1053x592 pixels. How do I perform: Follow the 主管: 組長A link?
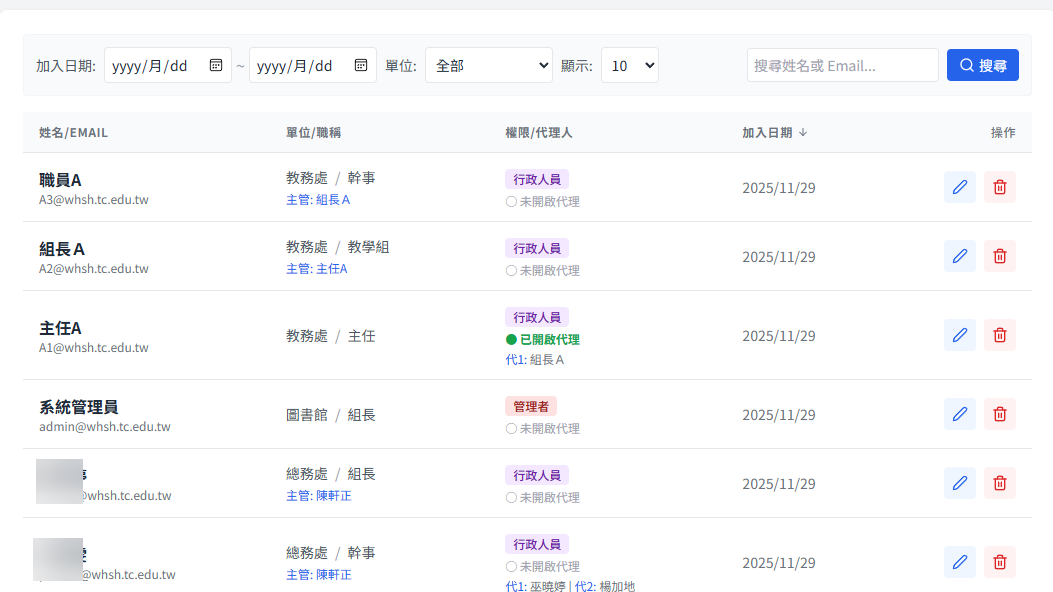[x=318, y=200]
